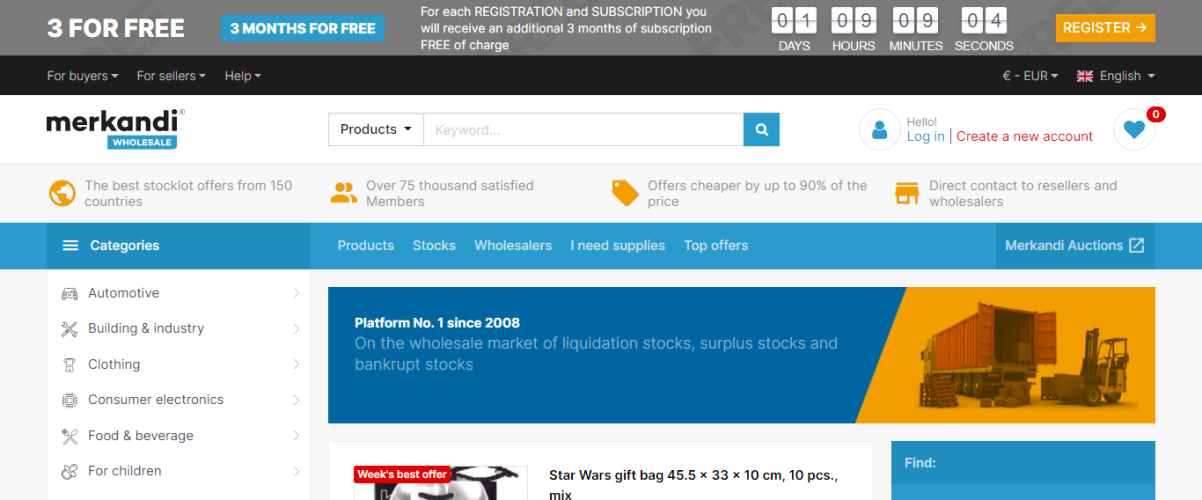Click the orange REGISTER button
The image size is (1202, 500).
[1105, 28]
